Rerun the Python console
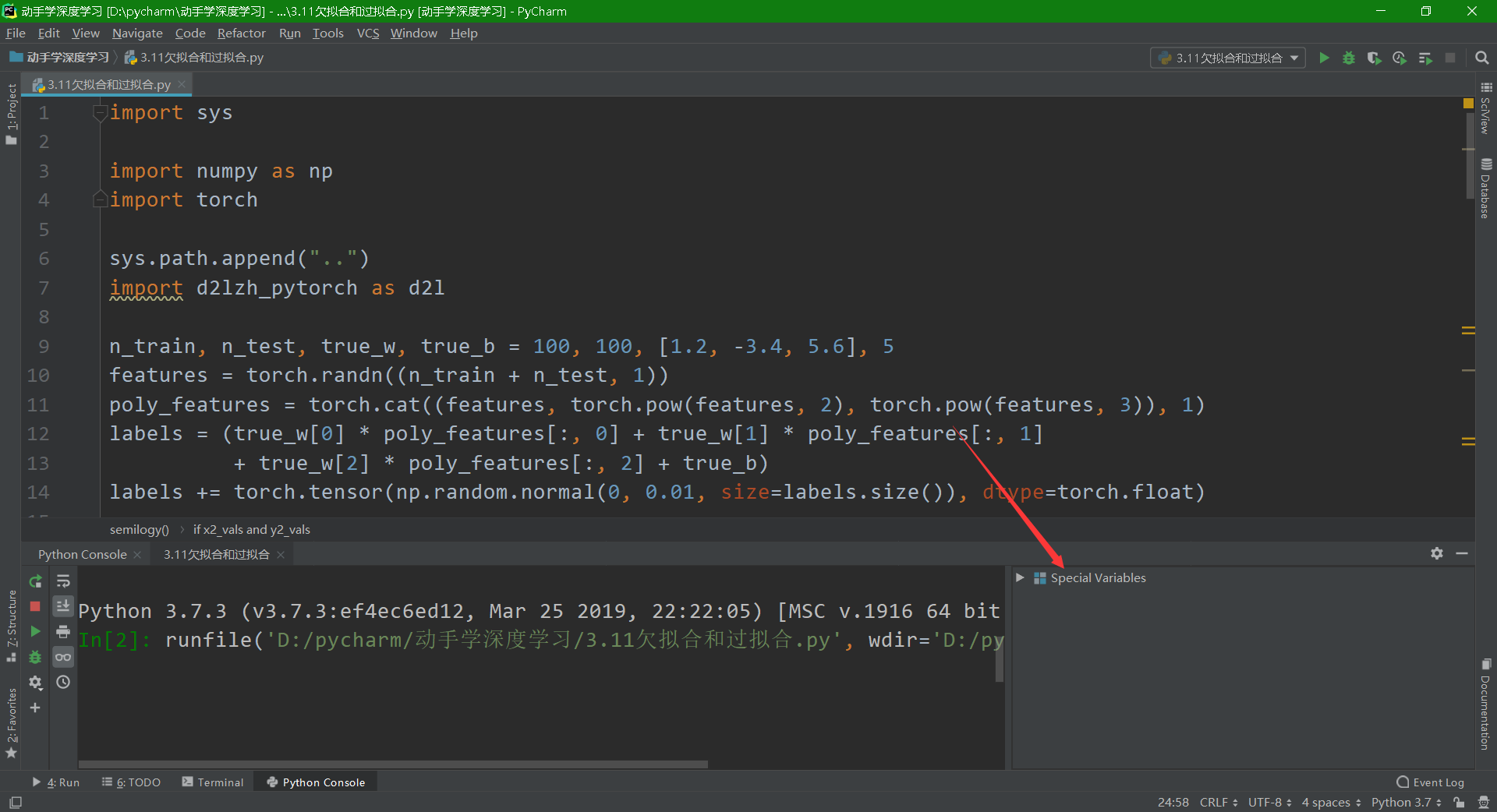The width and height of the screenshot is (1497, 812). 35,581
